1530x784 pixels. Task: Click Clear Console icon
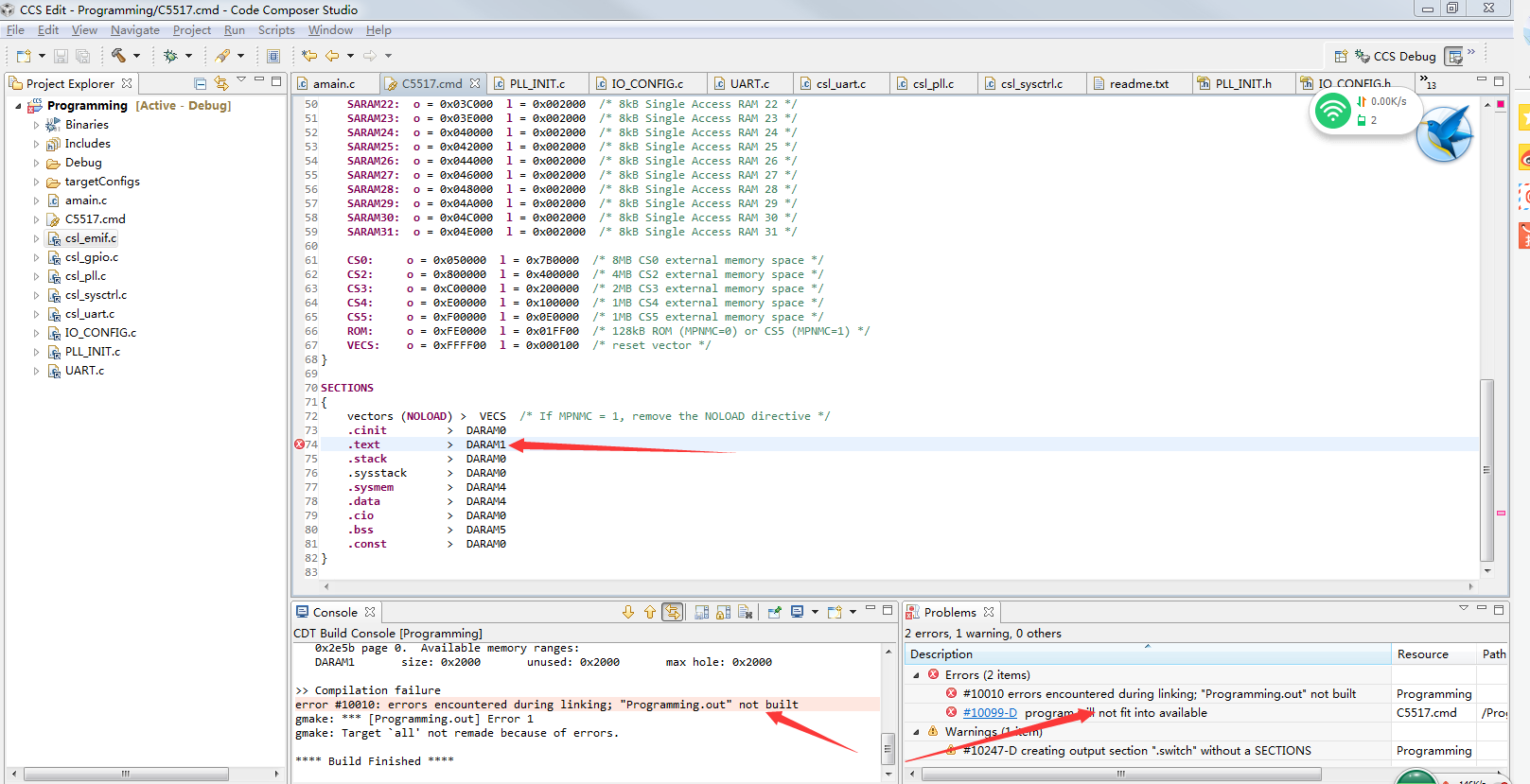point(745,612)
